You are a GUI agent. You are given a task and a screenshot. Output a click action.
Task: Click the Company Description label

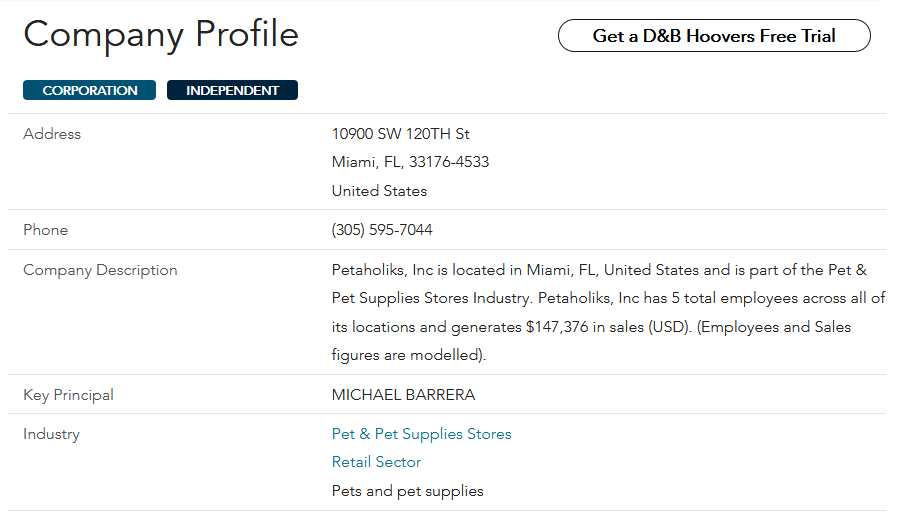coord(100,270)
